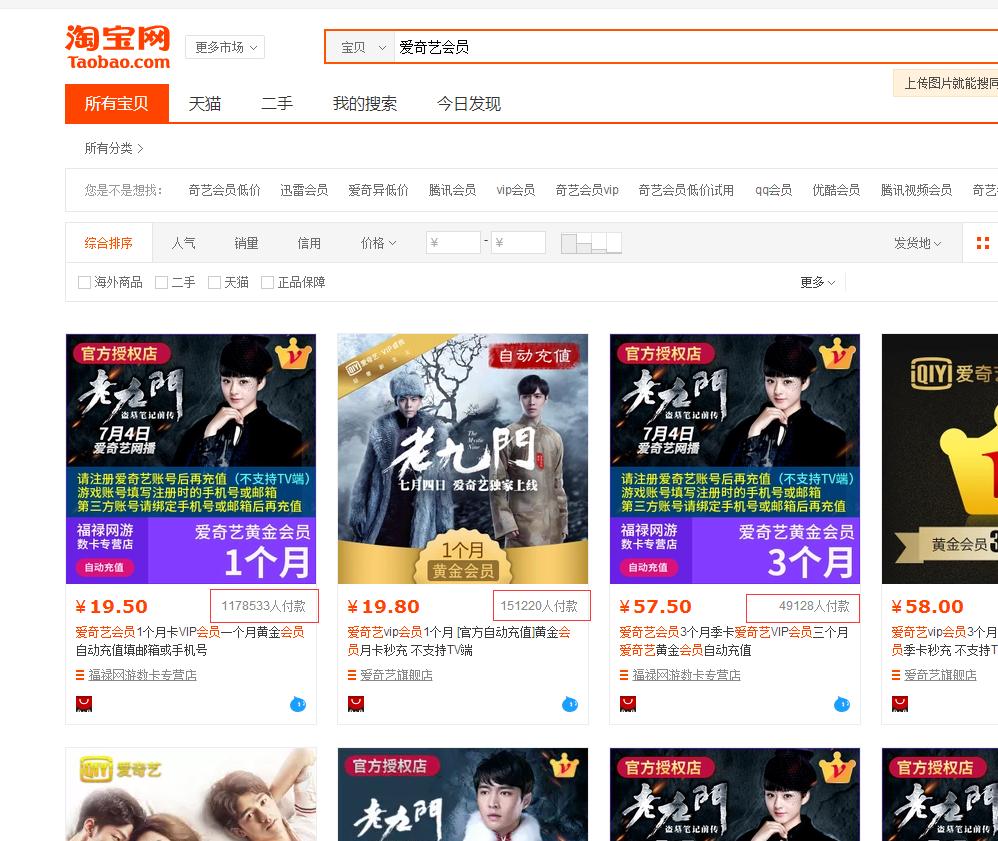Click Tmall badge icon under ¥57.50 item
Screen dimensions: 998x841
click(x=628, y=703)
